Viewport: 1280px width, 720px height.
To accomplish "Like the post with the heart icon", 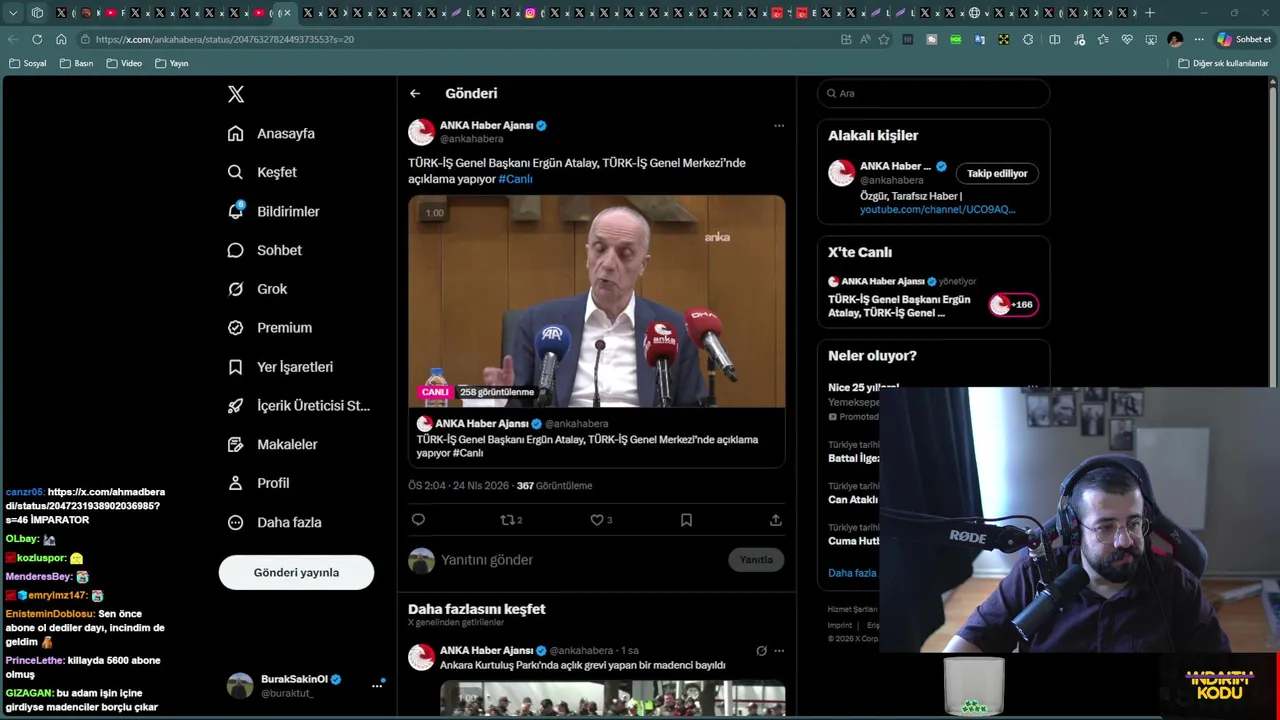I will (600, 520).
